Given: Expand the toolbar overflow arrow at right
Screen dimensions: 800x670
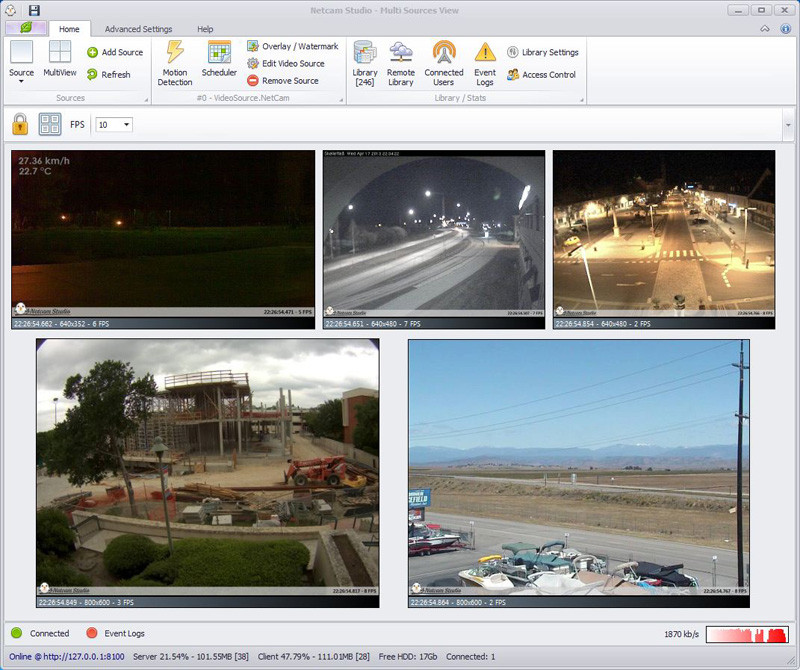Looking at the screenshot, I should 788,125.
